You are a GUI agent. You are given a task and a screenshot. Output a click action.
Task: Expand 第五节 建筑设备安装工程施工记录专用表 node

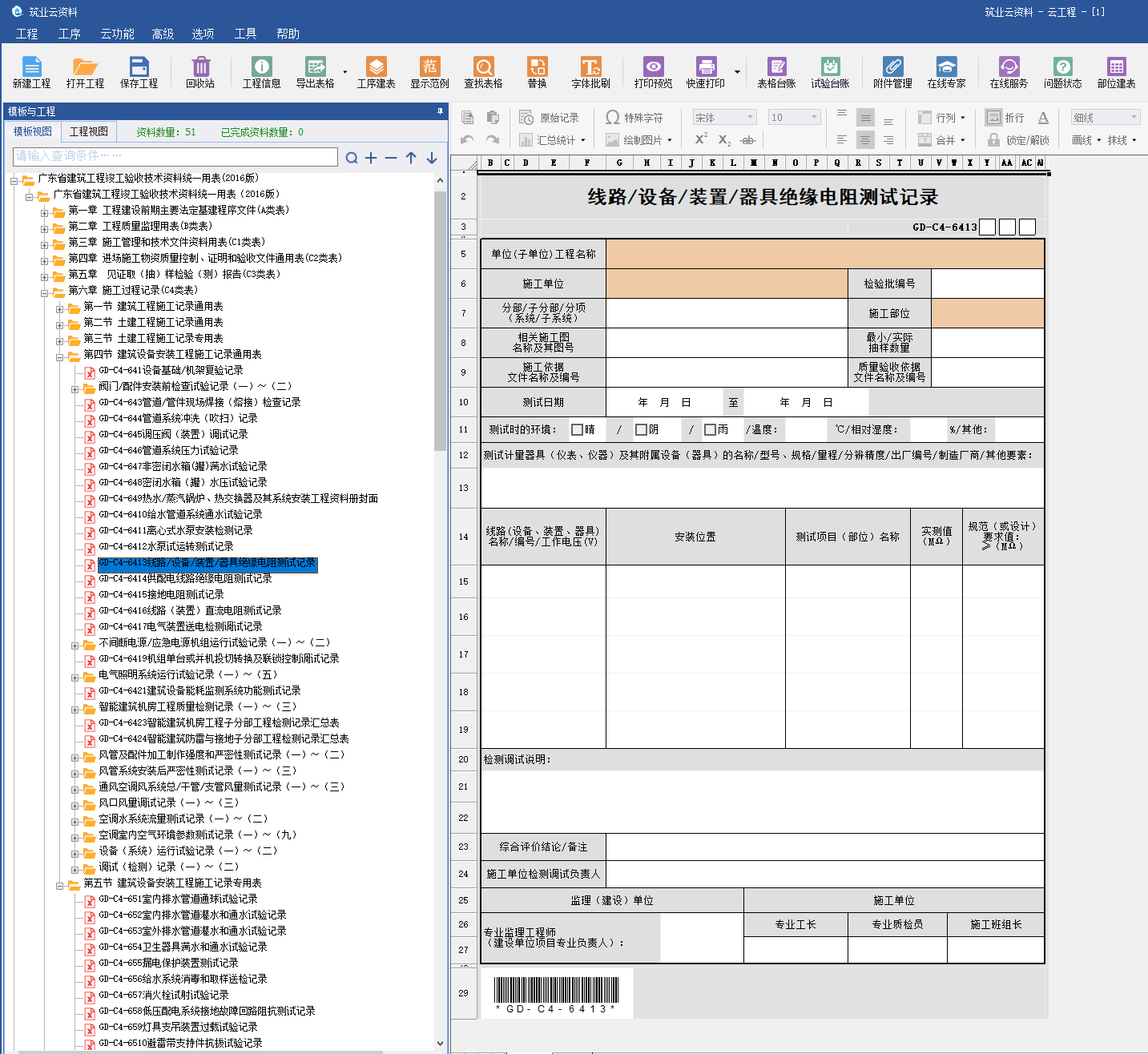pos(60,884)
